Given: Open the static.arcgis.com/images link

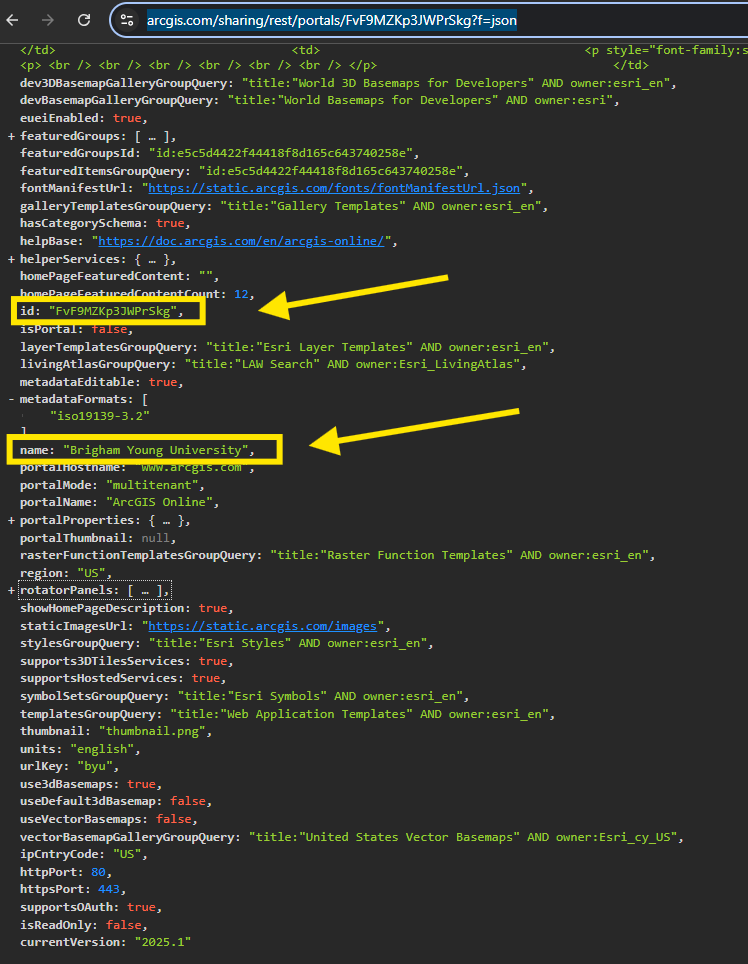Looking at the screenshot, I should (x=262, y=626).
